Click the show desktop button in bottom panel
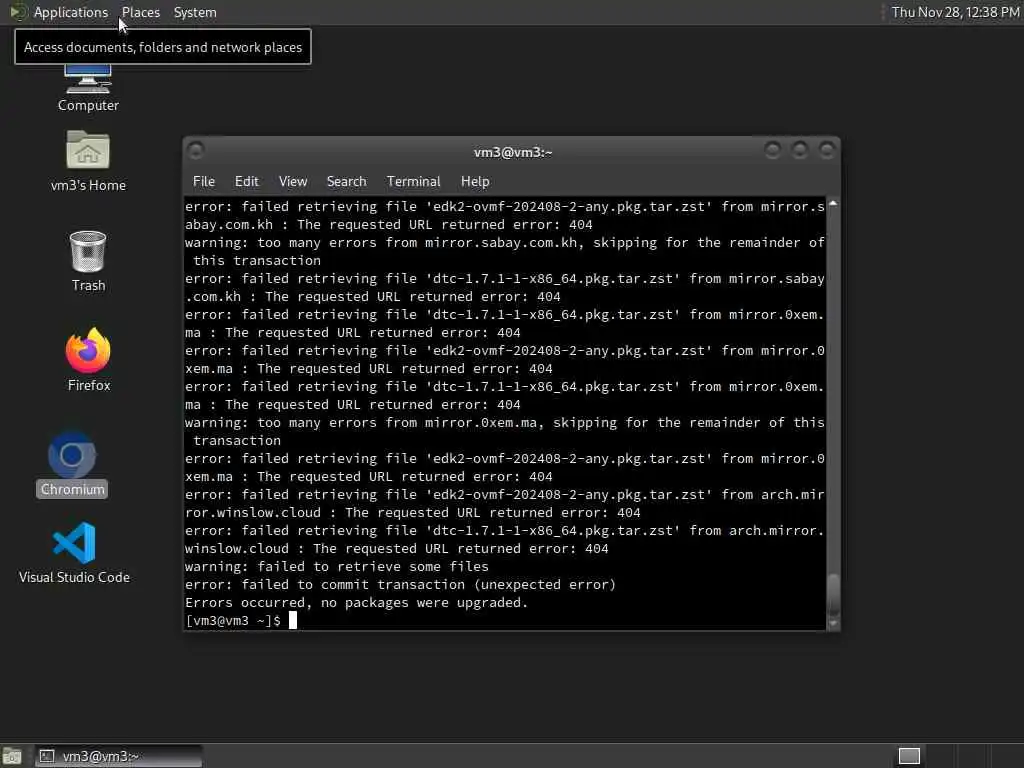Screen dimensions: 1024x768 tap(12, 756)
